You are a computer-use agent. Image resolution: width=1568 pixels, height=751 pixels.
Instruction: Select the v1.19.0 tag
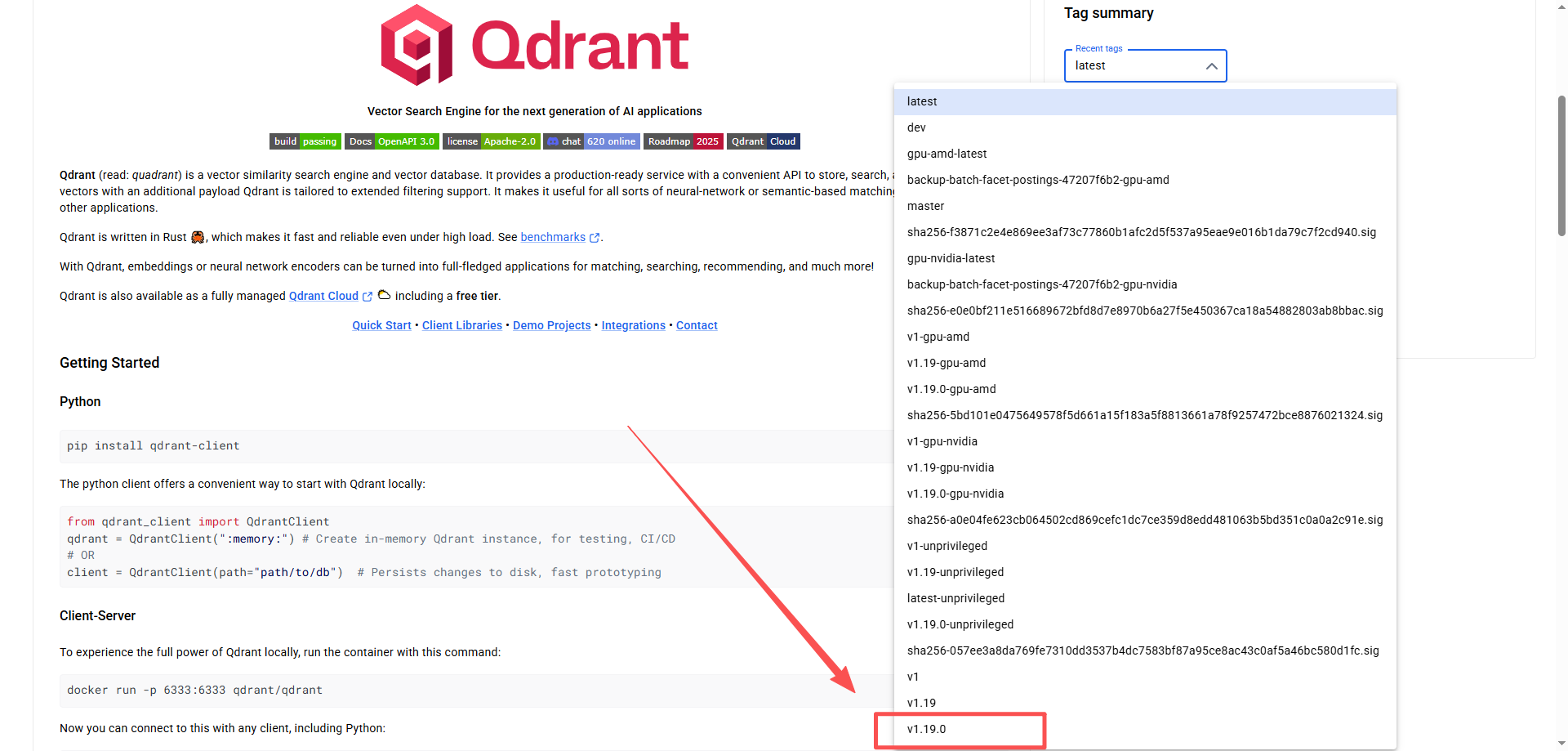(x=1145, y=729)
